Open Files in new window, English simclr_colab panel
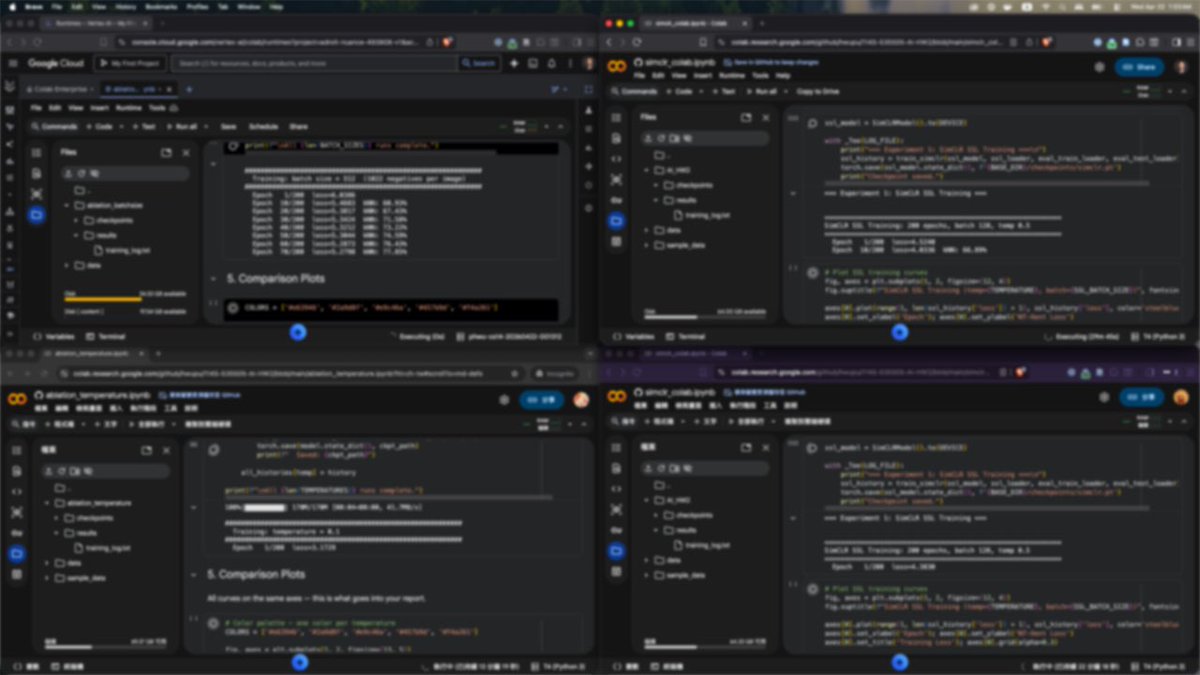1200x675 pixels. 746,117
